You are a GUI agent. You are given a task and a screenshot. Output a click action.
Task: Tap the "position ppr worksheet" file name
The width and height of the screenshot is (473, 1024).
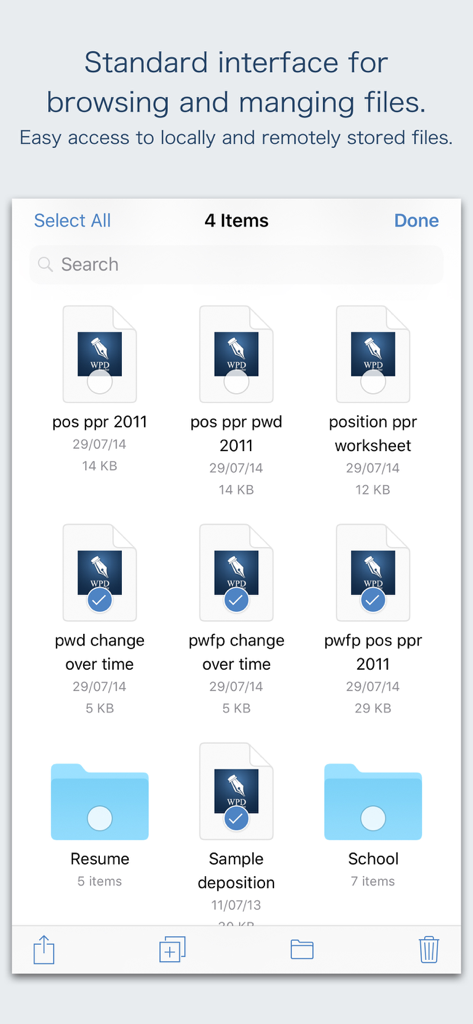point(373,434)
